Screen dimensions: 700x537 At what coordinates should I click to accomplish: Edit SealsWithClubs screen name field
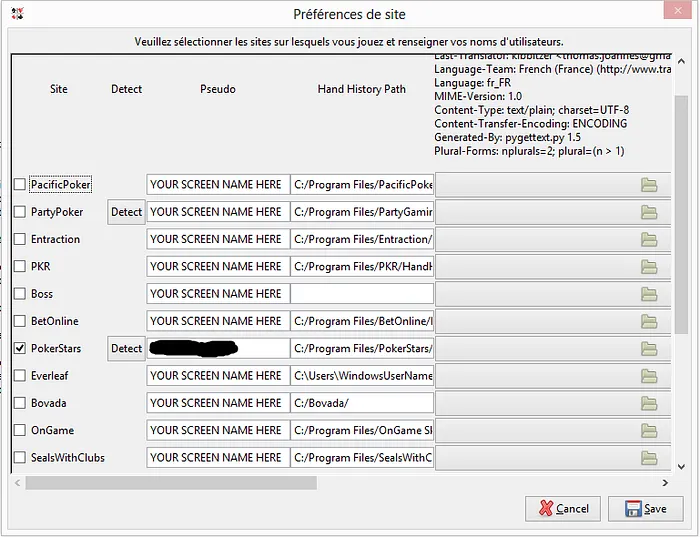coord(218,458)
